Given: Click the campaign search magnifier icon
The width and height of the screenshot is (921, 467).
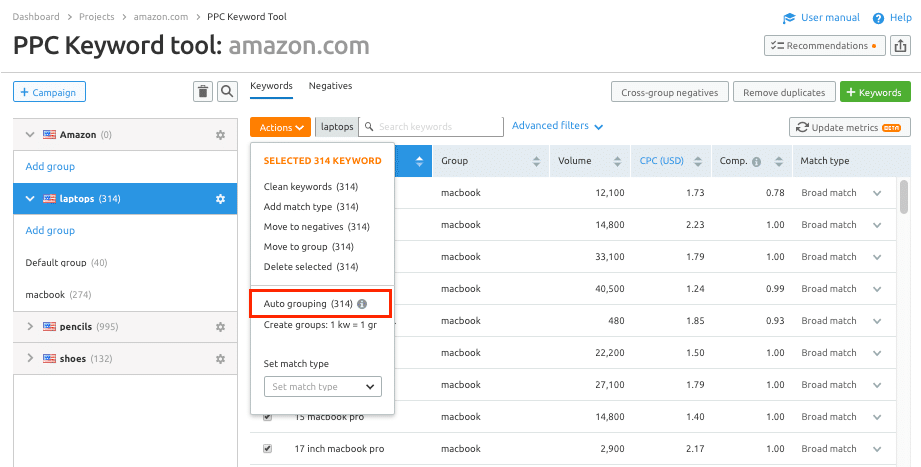Looking at the screenshot, I should (228, 92).
